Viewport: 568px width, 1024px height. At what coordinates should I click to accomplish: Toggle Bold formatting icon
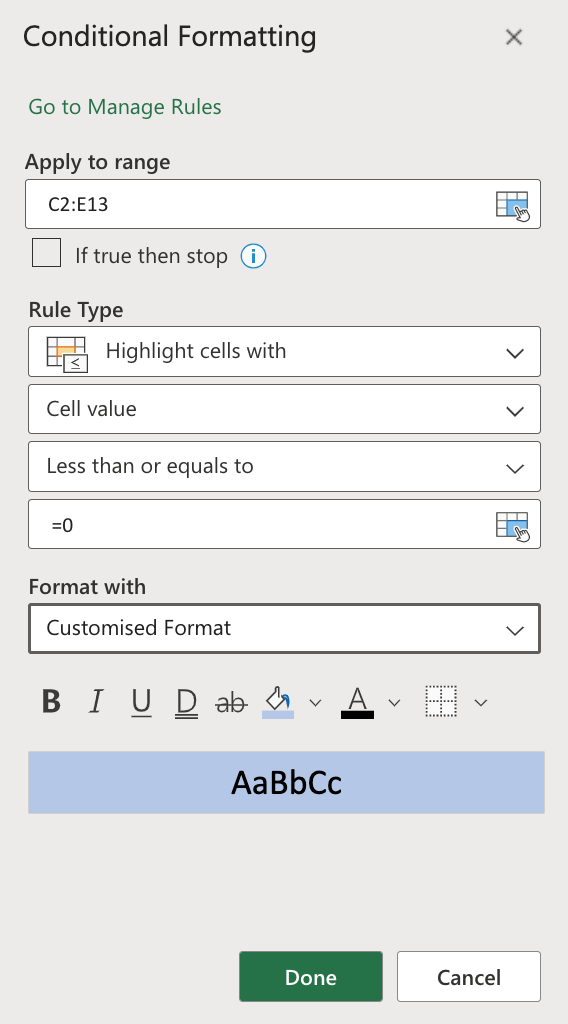(51, 702)
